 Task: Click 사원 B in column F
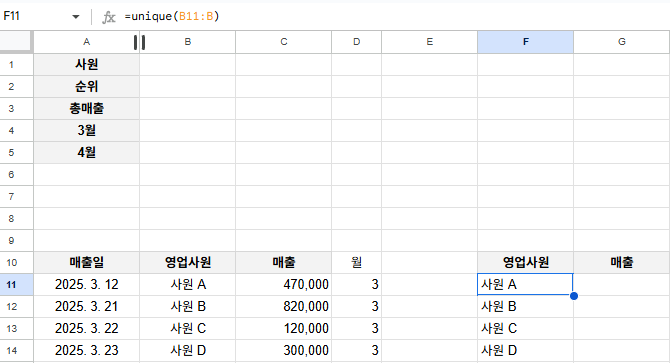click(526, 307)
